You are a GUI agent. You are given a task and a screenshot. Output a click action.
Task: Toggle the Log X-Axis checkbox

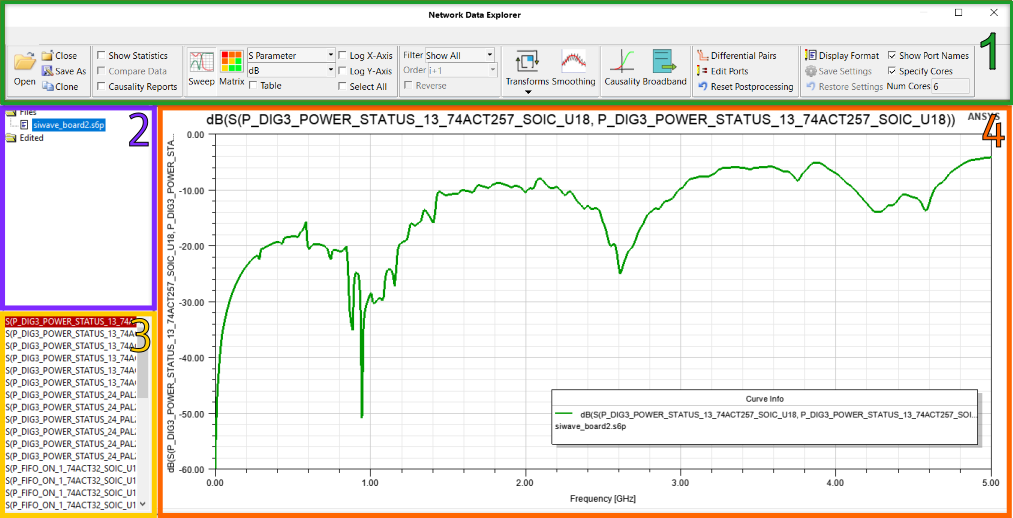(343, 56)
